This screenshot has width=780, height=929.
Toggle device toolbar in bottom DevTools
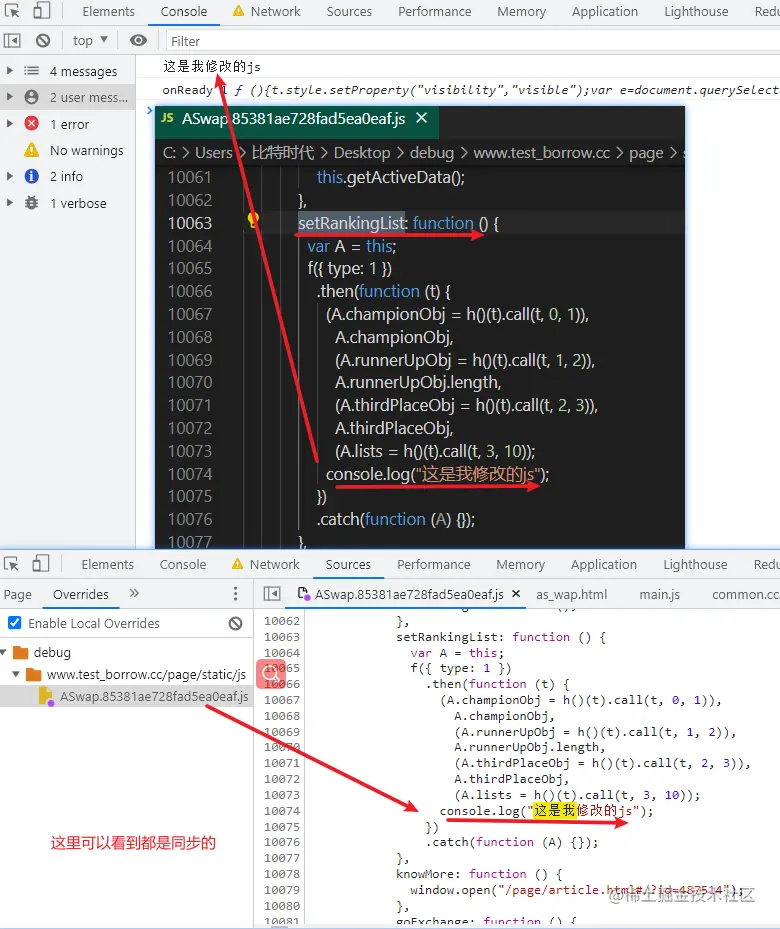40,563
